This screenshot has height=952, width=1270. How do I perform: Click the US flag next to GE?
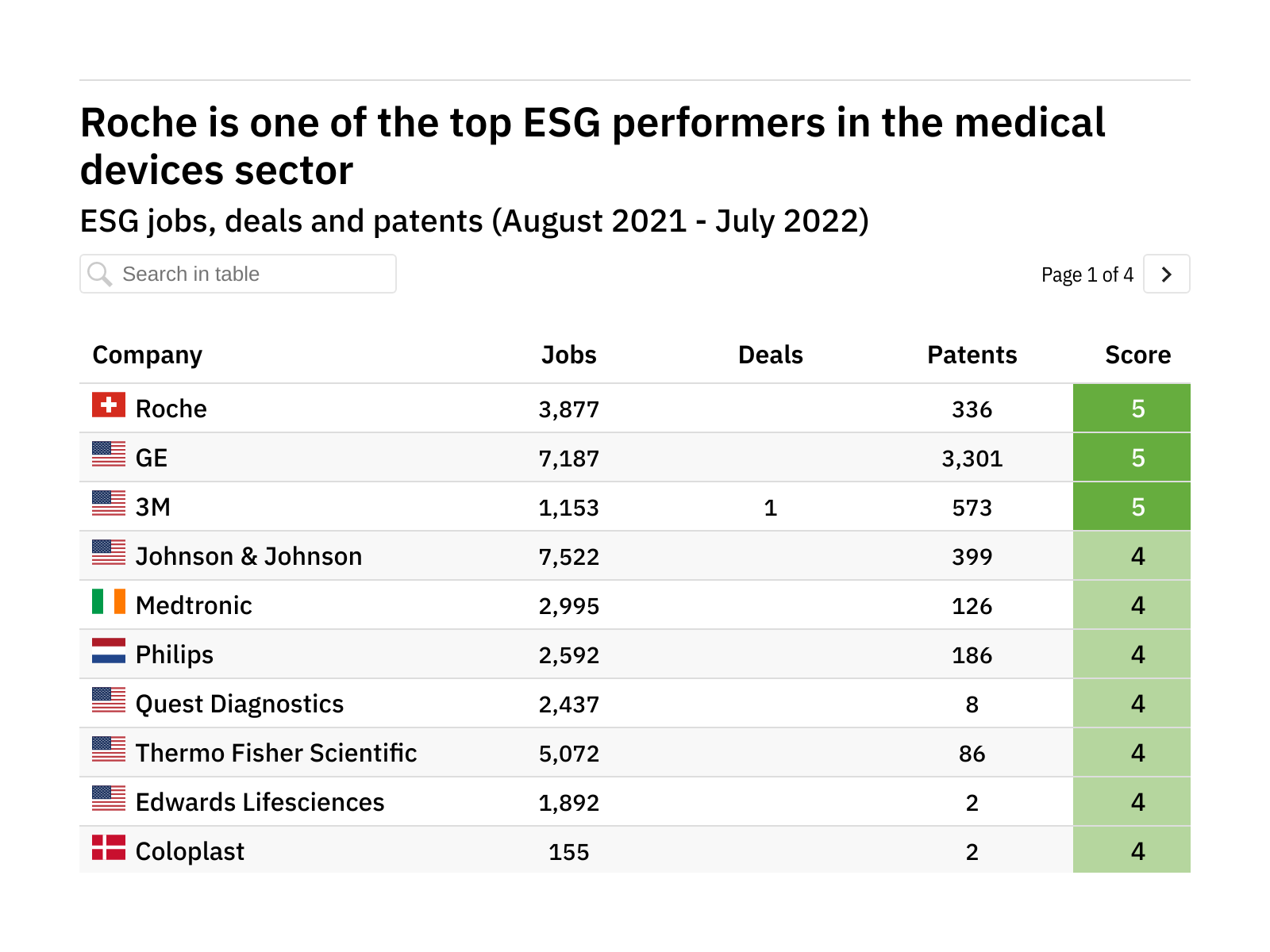point(109,454)
